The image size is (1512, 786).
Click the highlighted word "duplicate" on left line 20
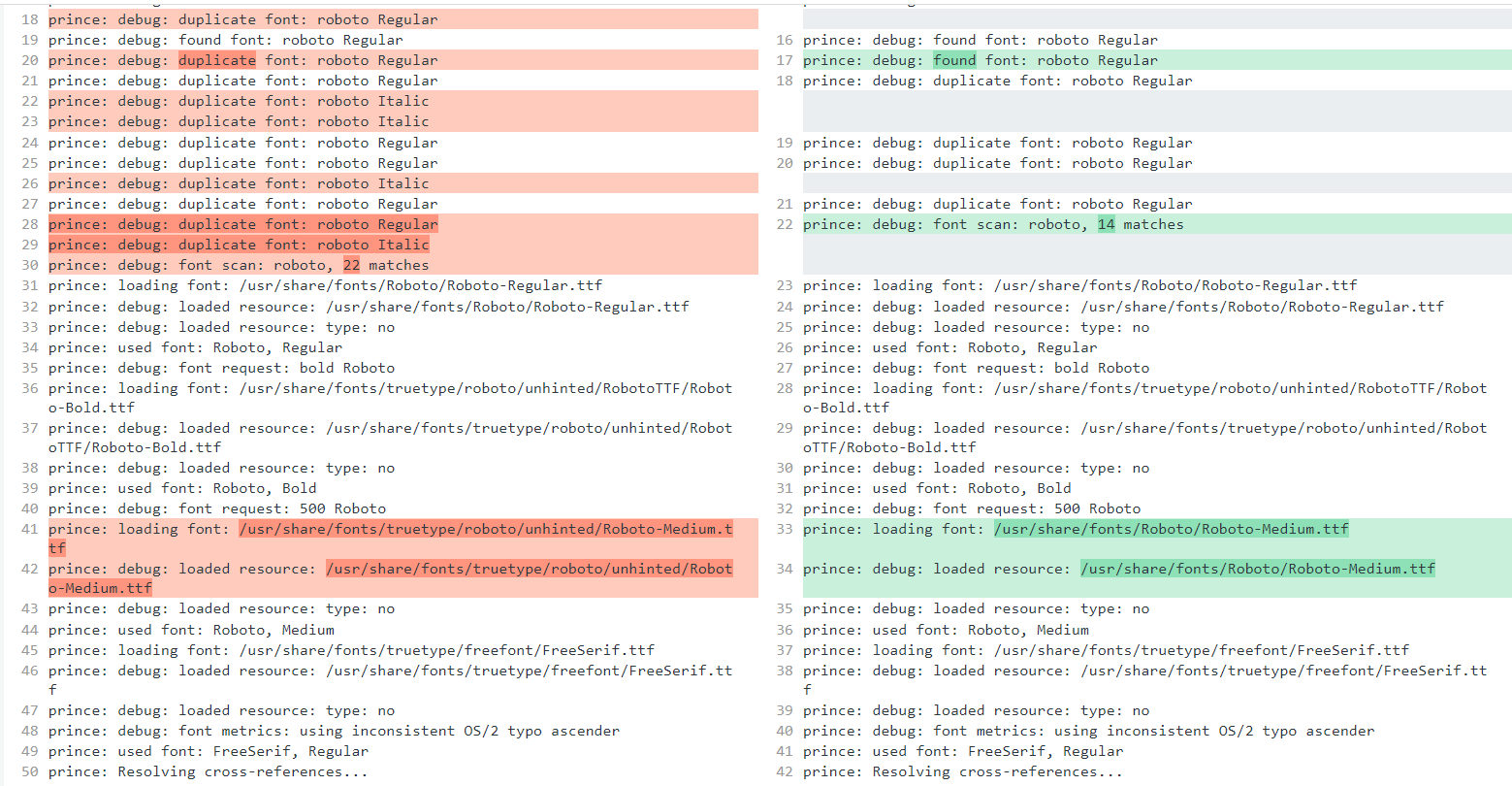point(217,60)
